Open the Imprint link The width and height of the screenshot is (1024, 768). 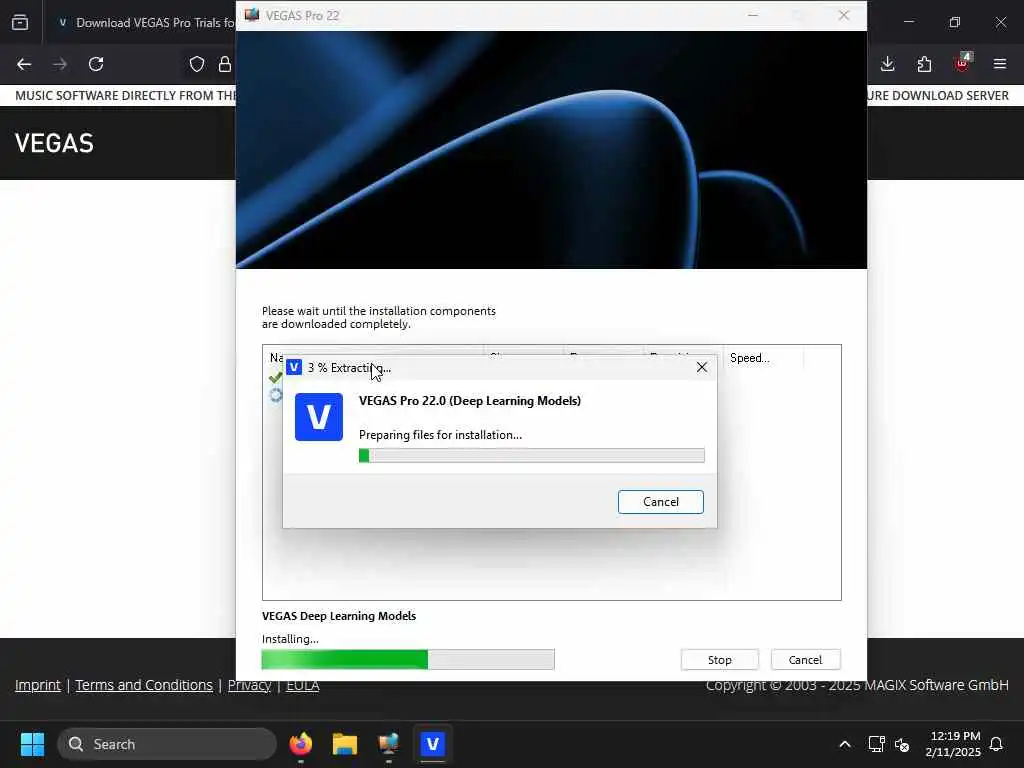tap(38, 685)
